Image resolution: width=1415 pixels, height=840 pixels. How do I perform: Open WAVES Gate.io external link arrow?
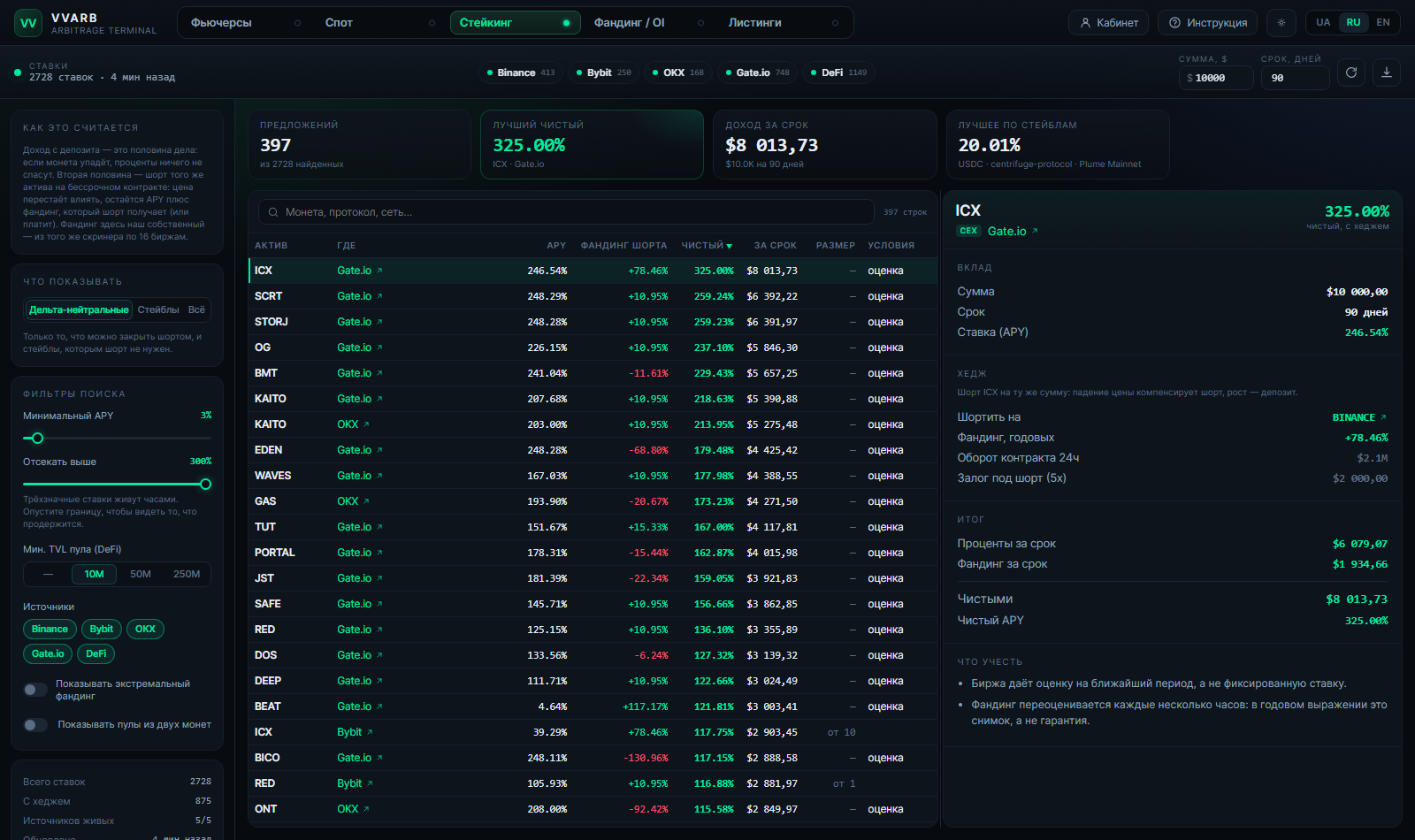[x=379, y=476]
